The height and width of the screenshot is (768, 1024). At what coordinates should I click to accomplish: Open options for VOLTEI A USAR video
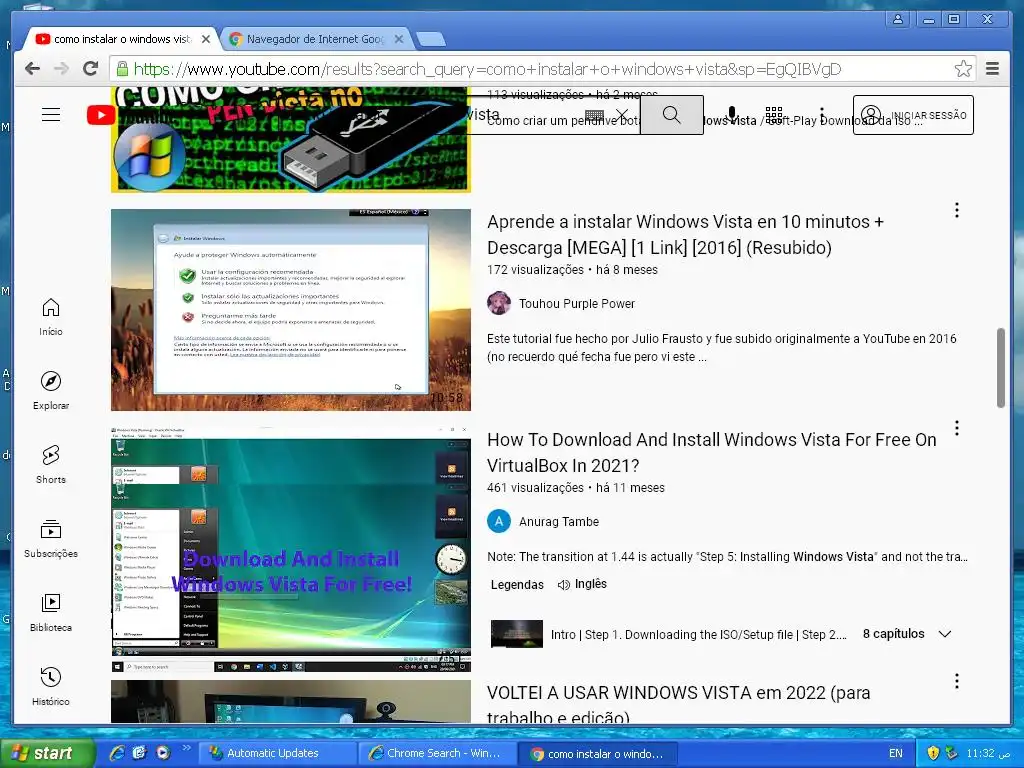[x=957, y=681]
